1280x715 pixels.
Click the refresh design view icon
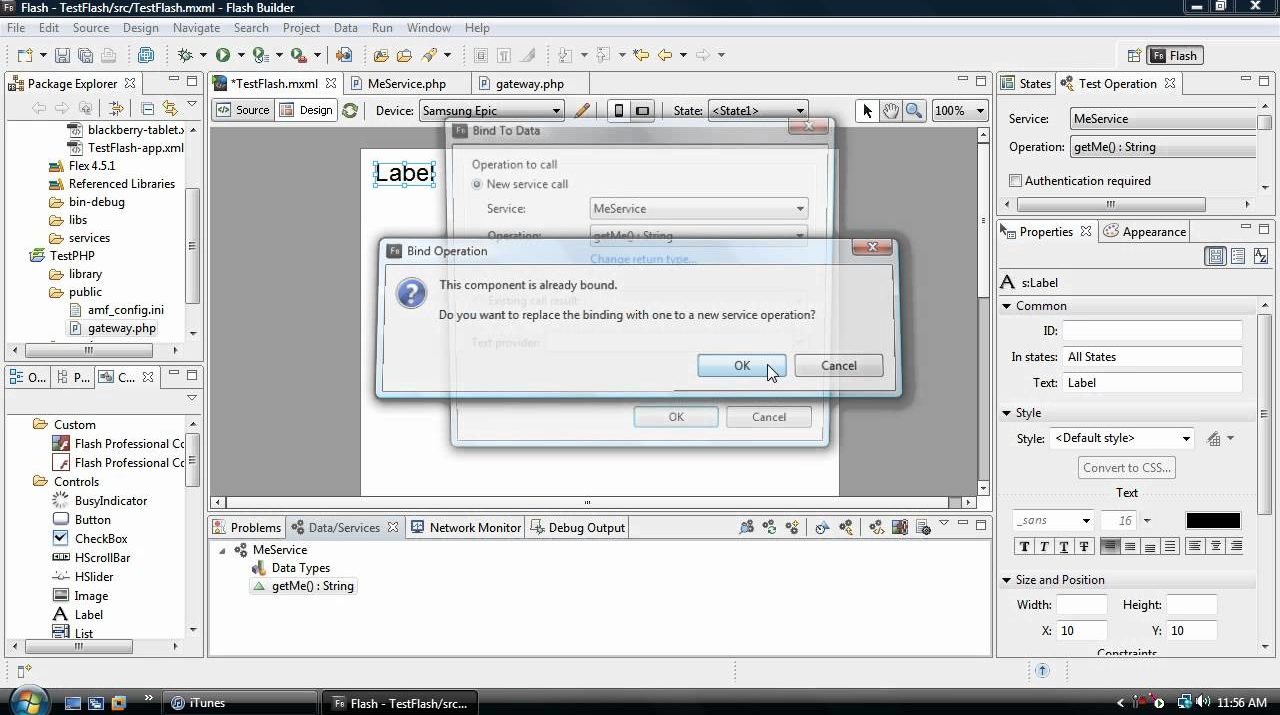coord(350,111)
